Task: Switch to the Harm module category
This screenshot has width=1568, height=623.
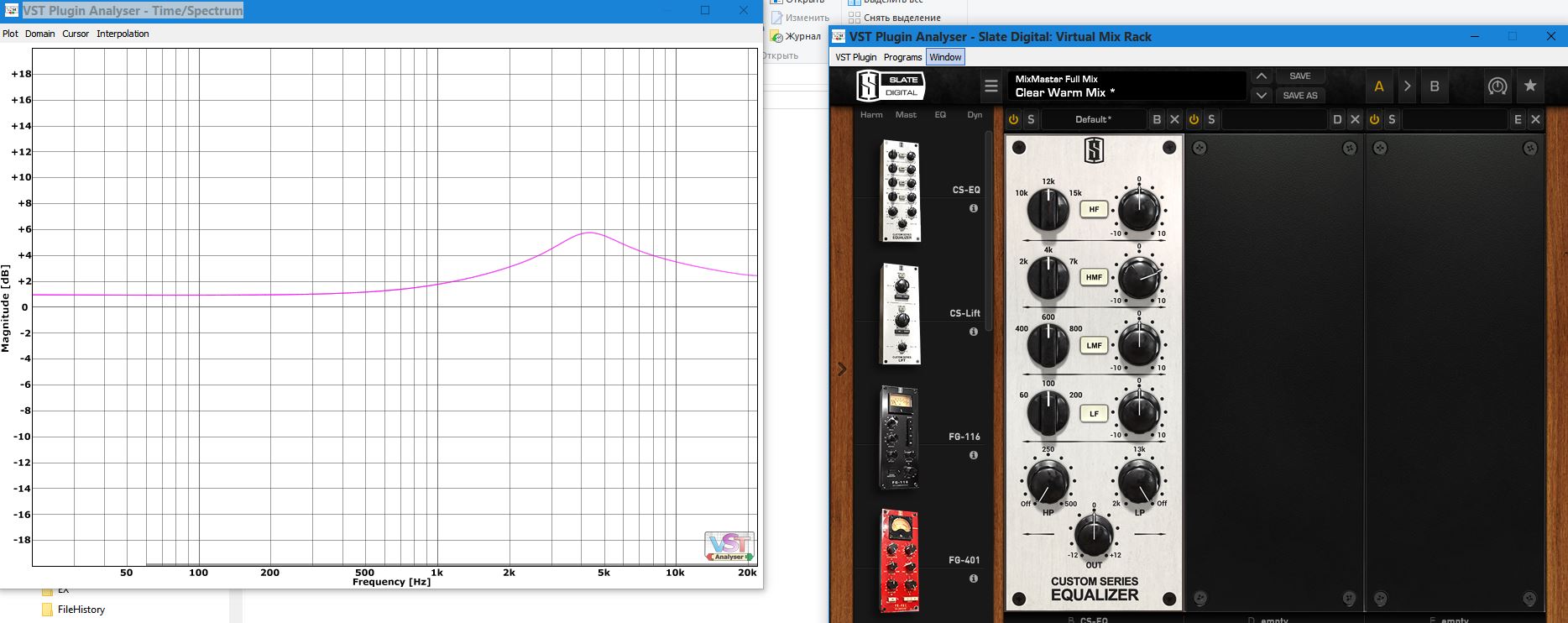Action: (x=871, y=115)
